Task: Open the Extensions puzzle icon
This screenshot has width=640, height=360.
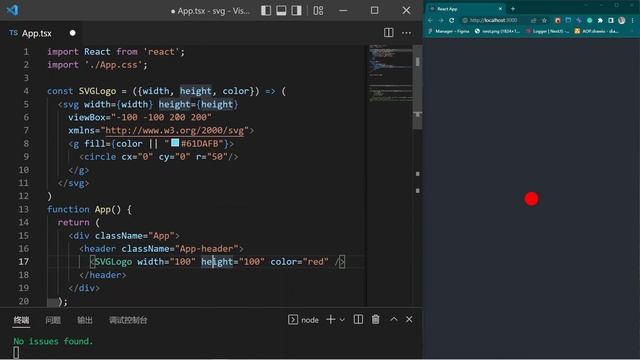Action: tap(600, 20)
